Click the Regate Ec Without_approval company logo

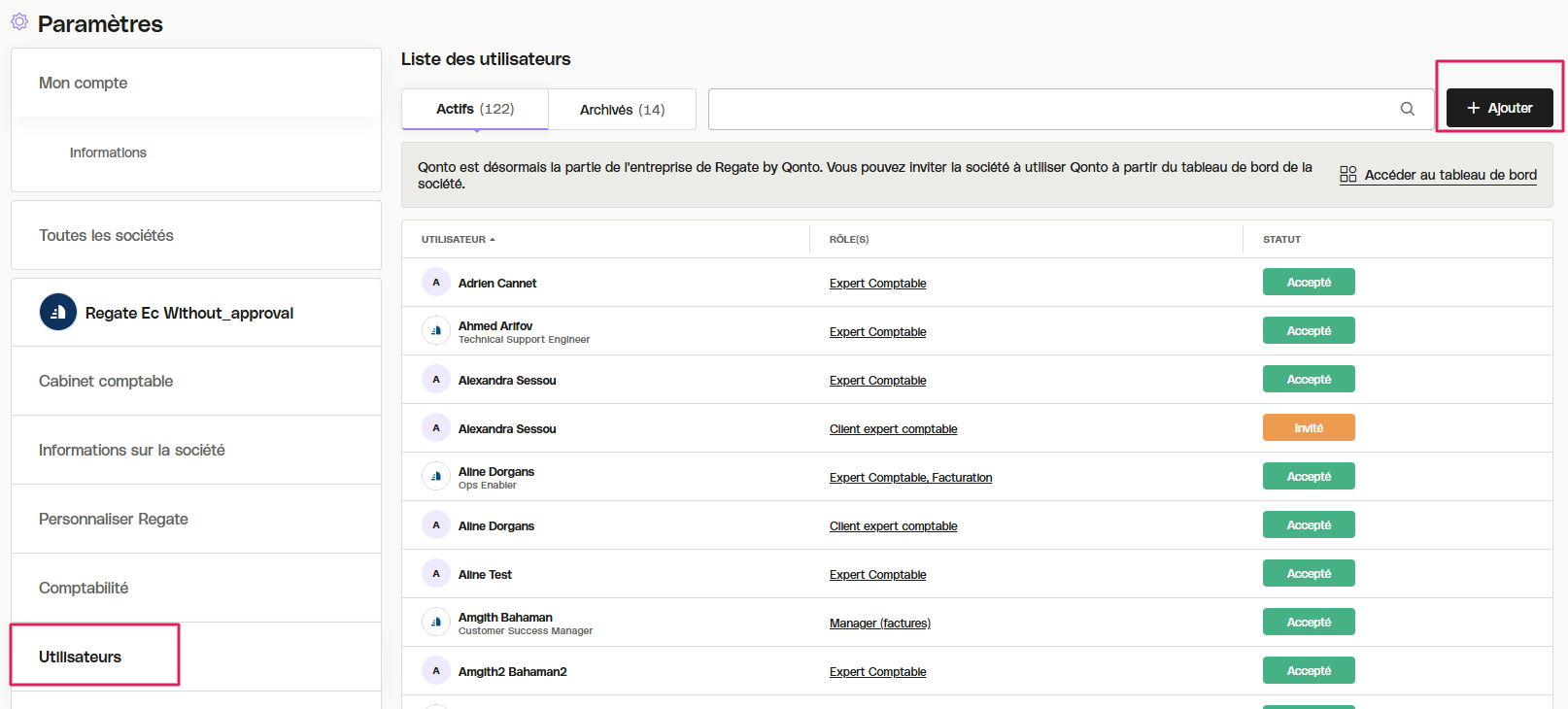[x=58, y=312]
